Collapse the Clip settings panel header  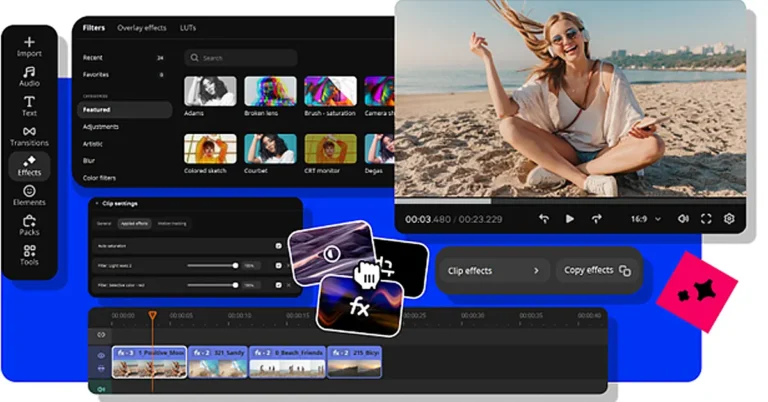(x=97, y=203)
